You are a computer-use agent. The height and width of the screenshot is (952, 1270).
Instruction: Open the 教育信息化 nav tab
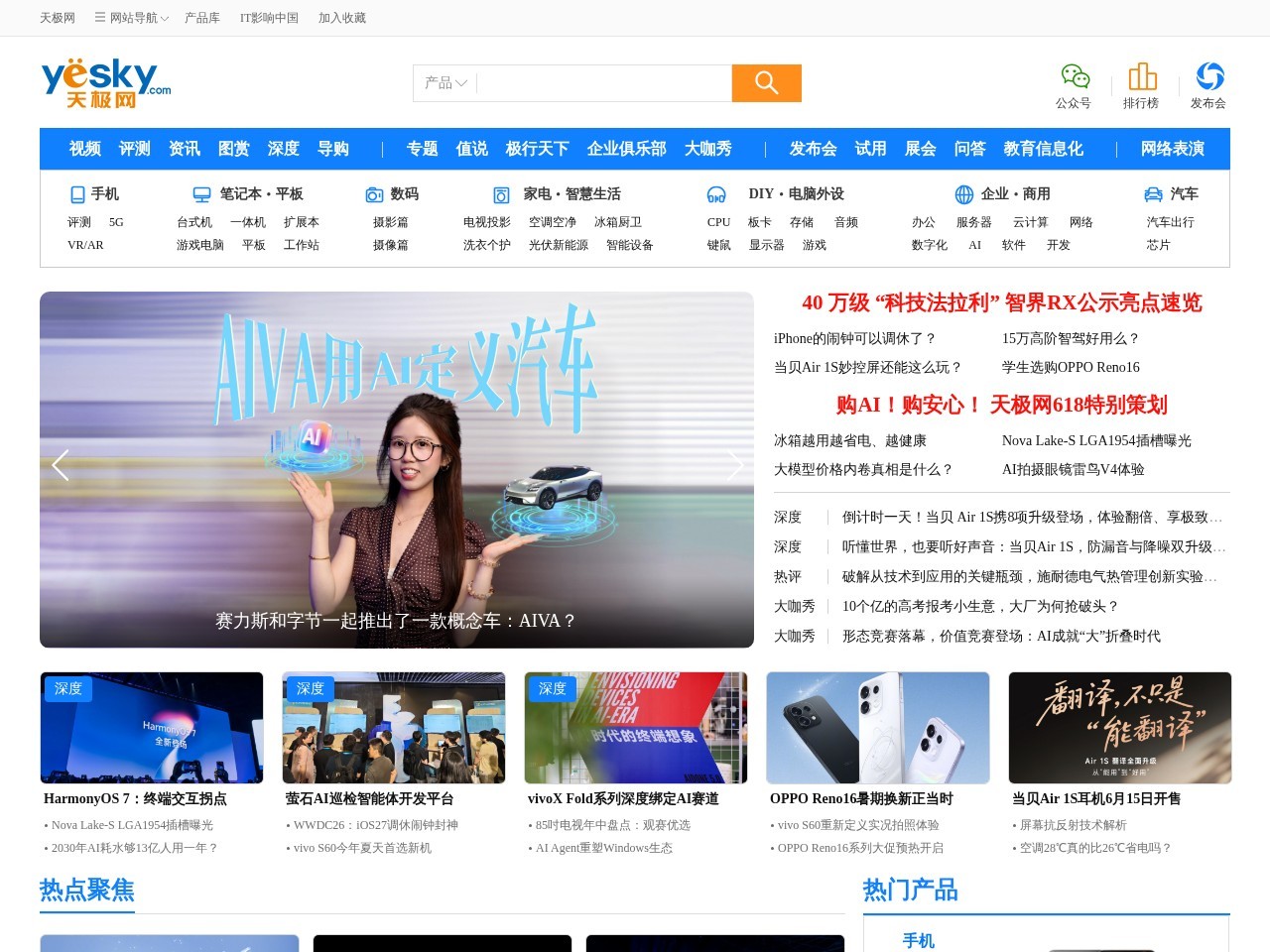tap(1044, 149)
